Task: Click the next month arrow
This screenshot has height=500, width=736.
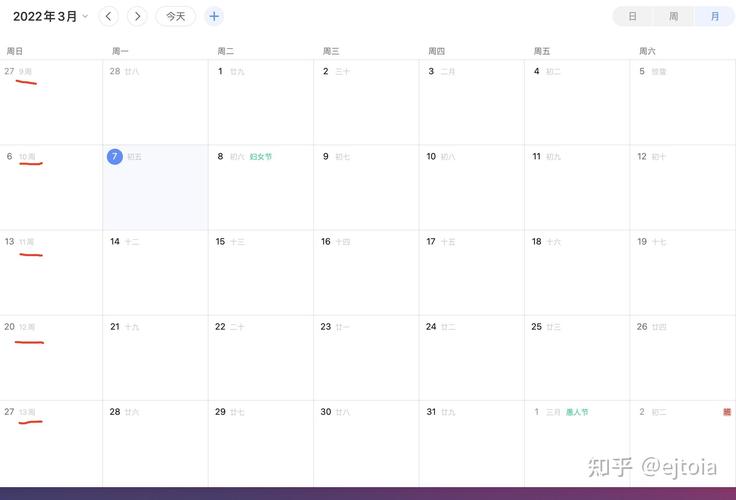Action: [138, 16]
